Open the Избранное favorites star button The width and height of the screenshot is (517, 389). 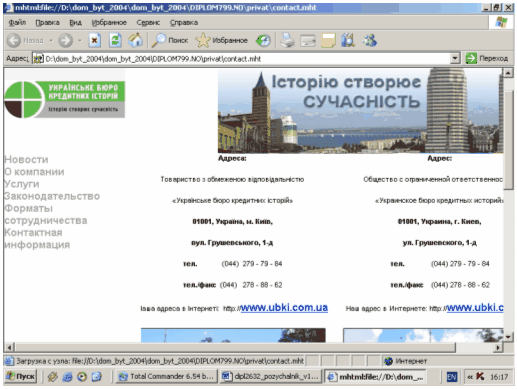point(222,40)
